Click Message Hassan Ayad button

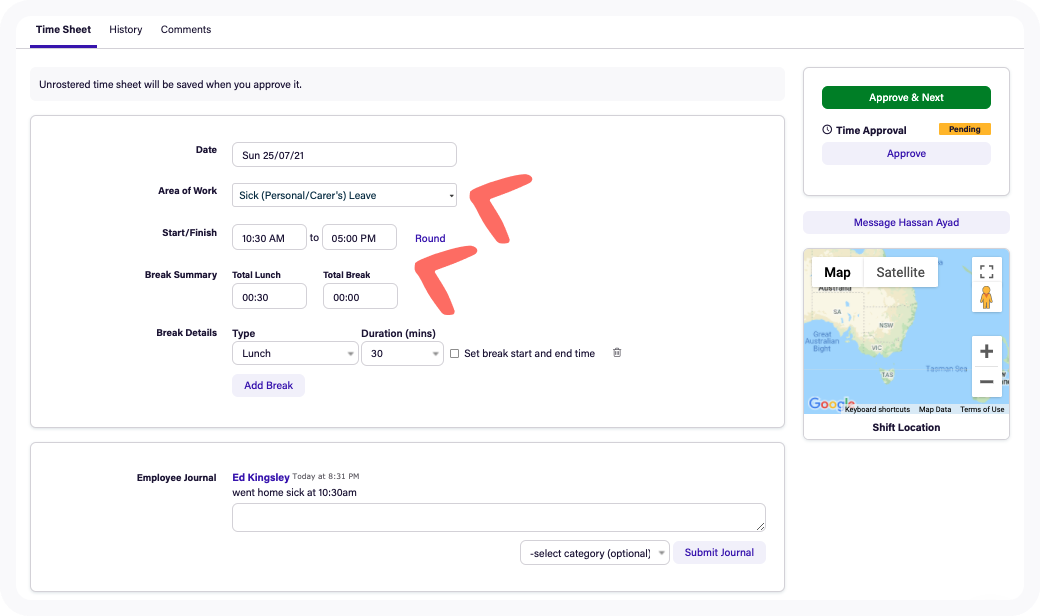[x=906, y=223]
